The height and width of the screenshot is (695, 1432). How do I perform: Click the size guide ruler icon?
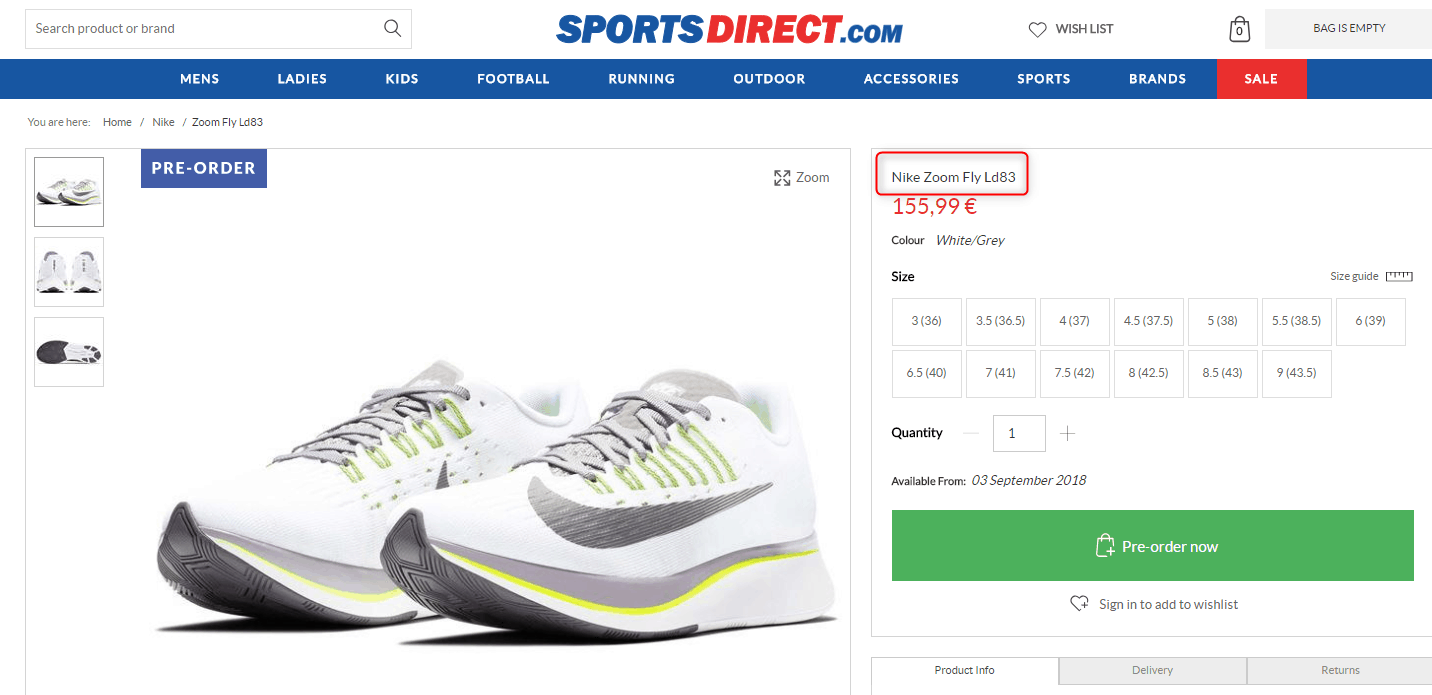tap(1399, 276)
